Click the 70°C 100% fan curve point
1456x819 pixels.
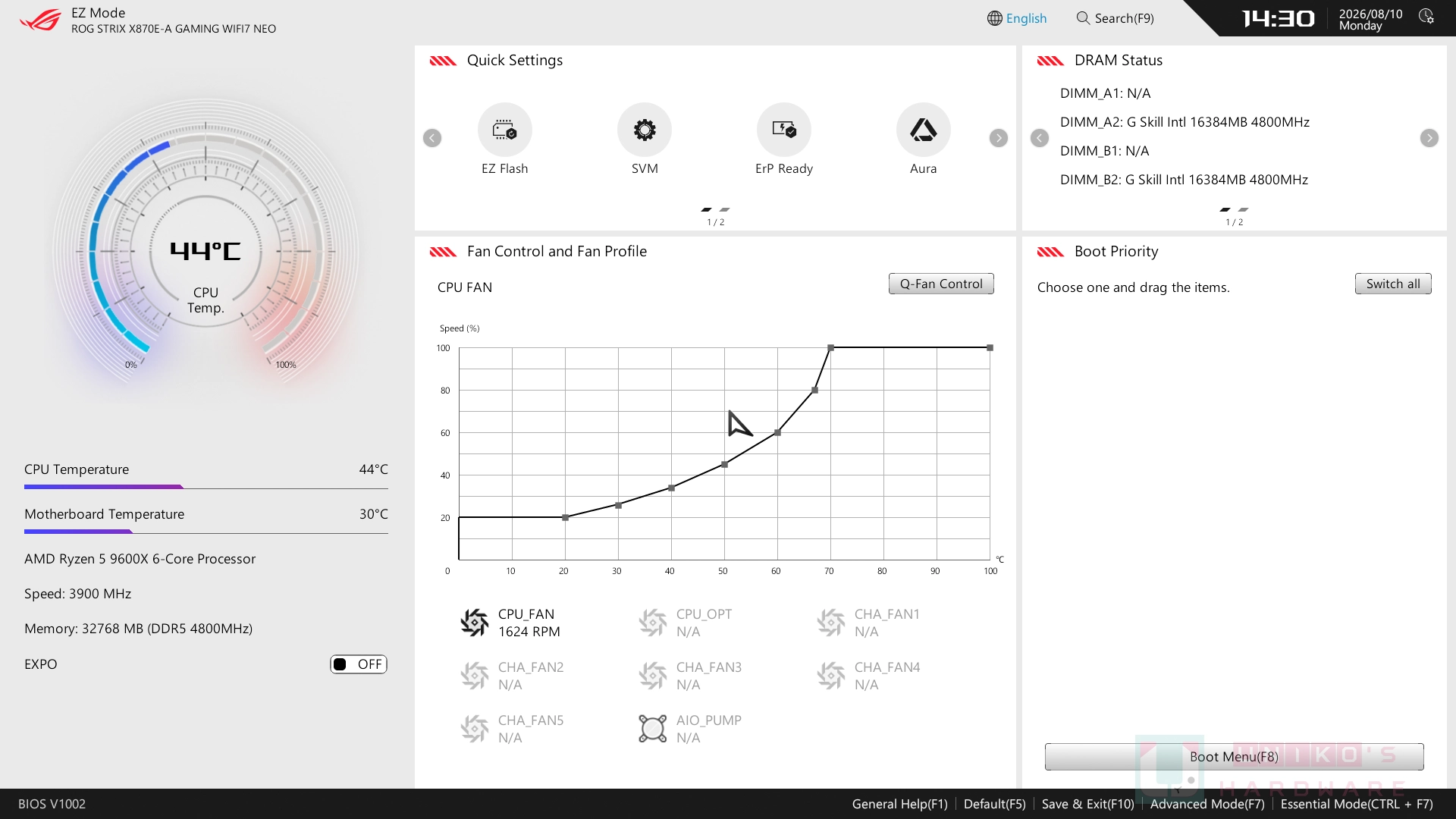[830, 347]
